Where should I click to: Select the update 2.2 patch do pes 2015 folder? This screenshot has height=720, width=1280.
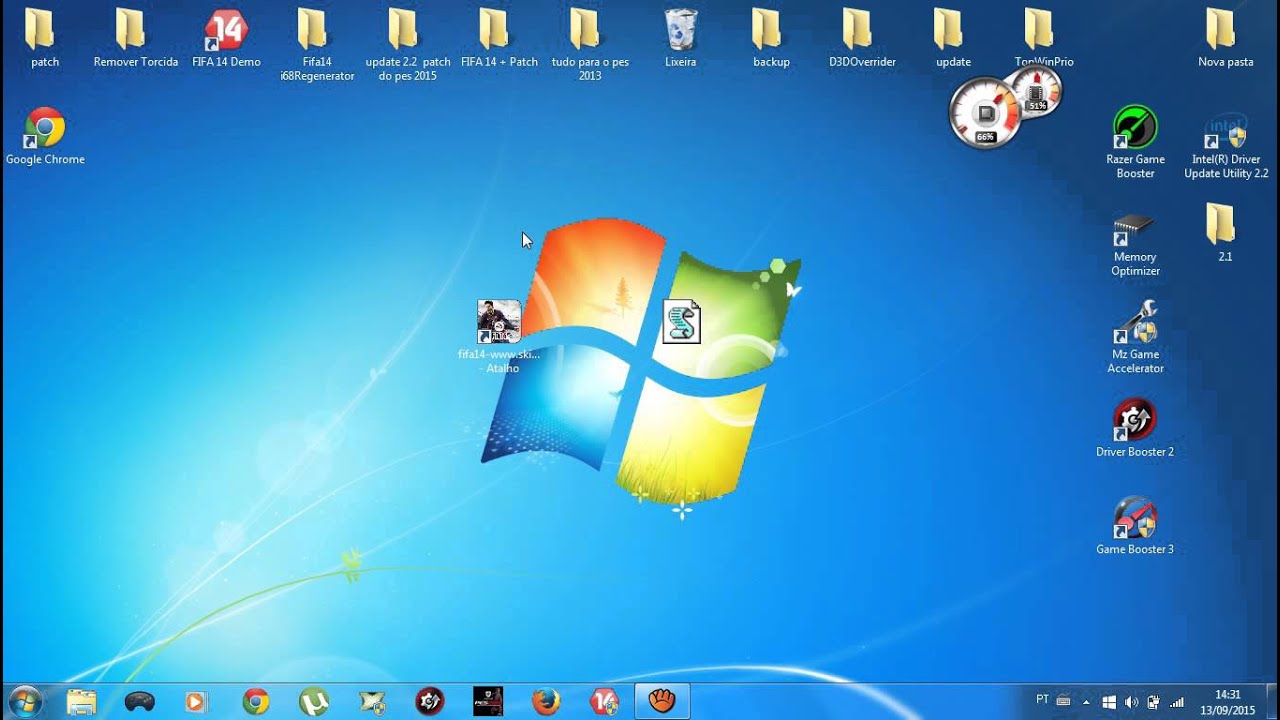[x=408, y=45]
